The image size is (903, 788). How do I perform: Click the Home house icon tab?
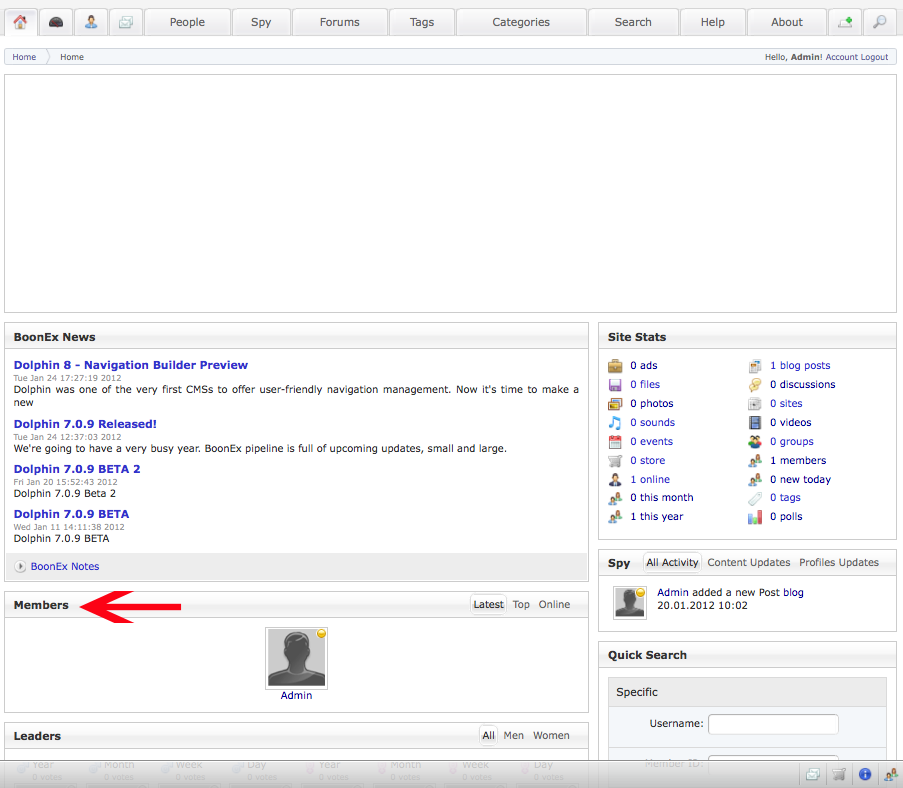pyautogui.click(x=20, y=22)
